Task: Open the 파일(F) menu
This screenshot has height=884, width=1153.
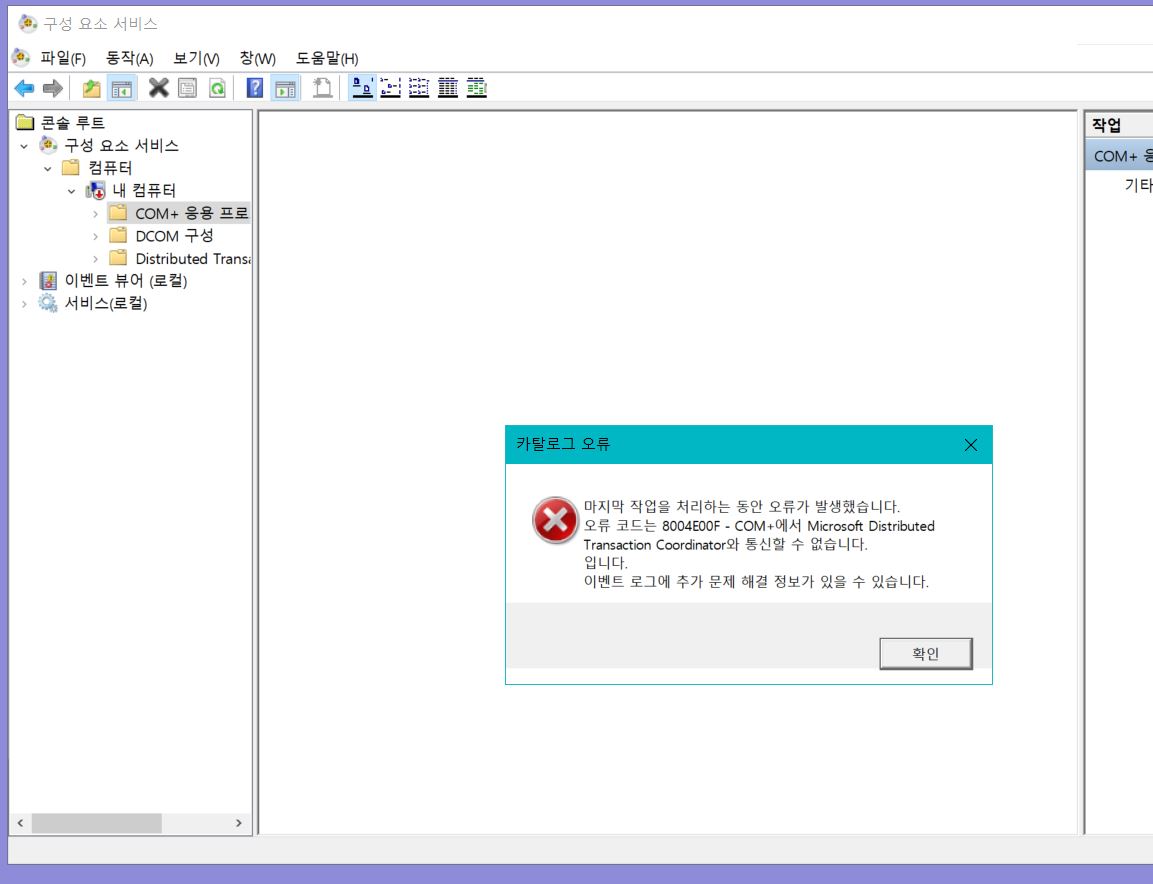Action: [x=63, y=58]
